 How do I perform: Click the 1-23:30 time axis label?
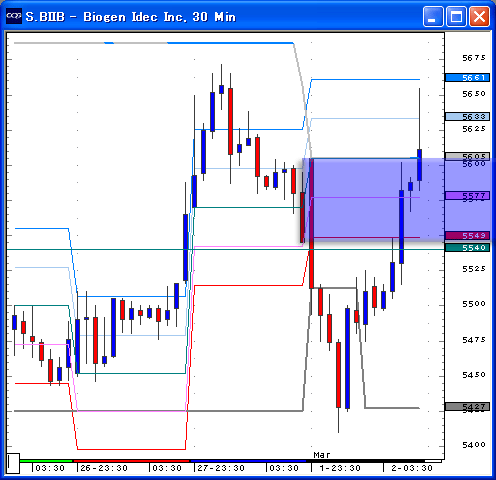pos(340,468)
